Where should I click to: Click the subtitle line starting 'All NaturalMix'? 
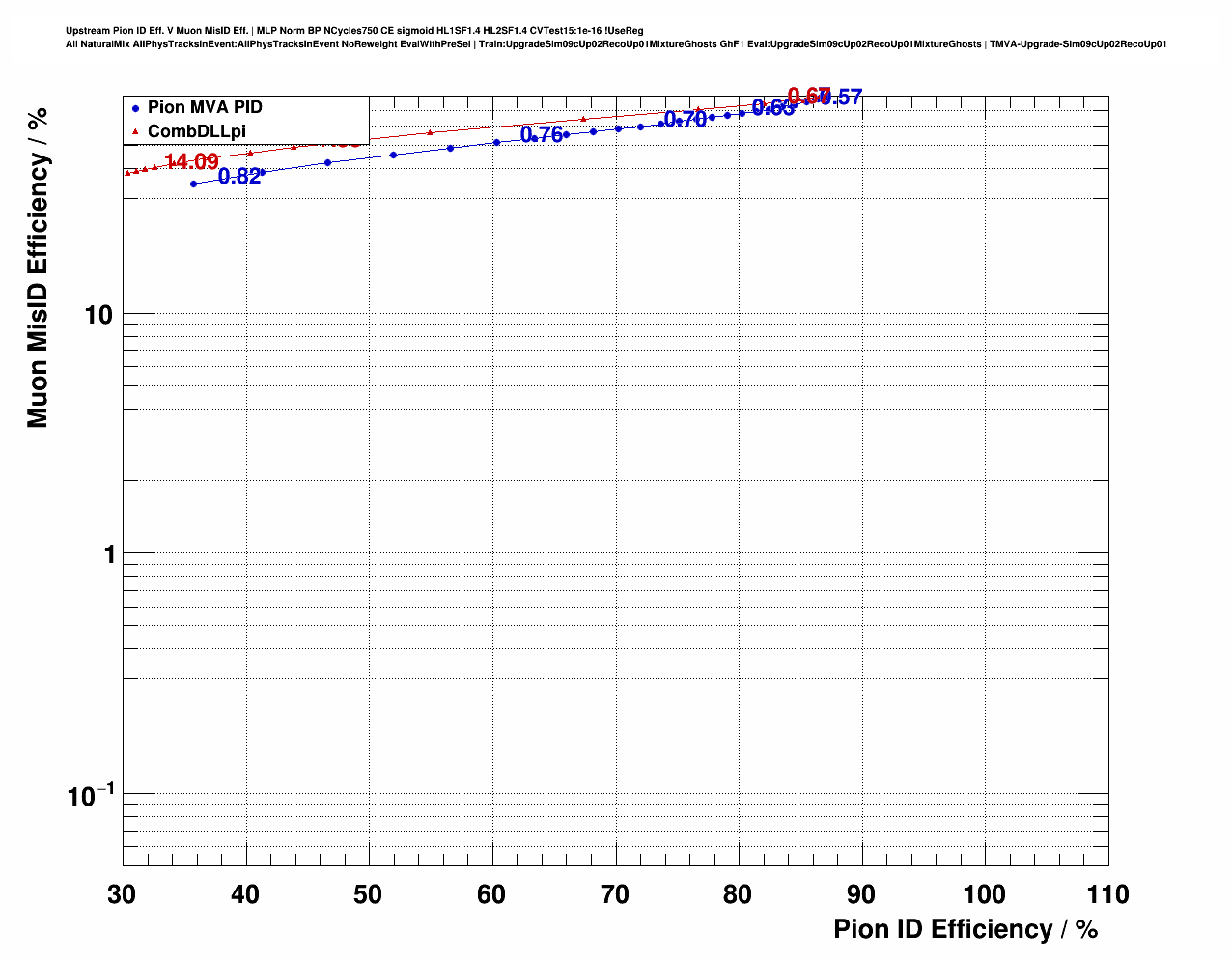point(616,44)
